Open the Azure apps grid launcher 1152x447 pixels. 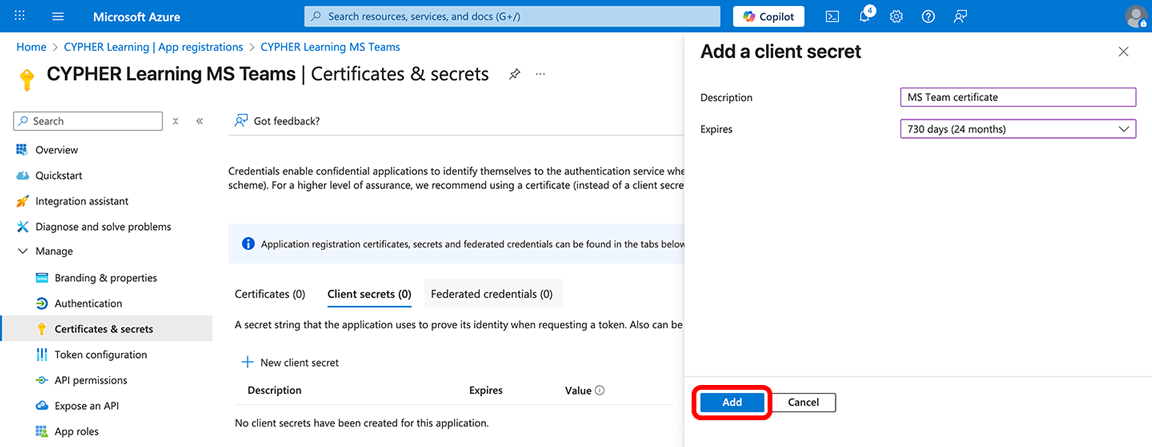[x=20, y=16]
